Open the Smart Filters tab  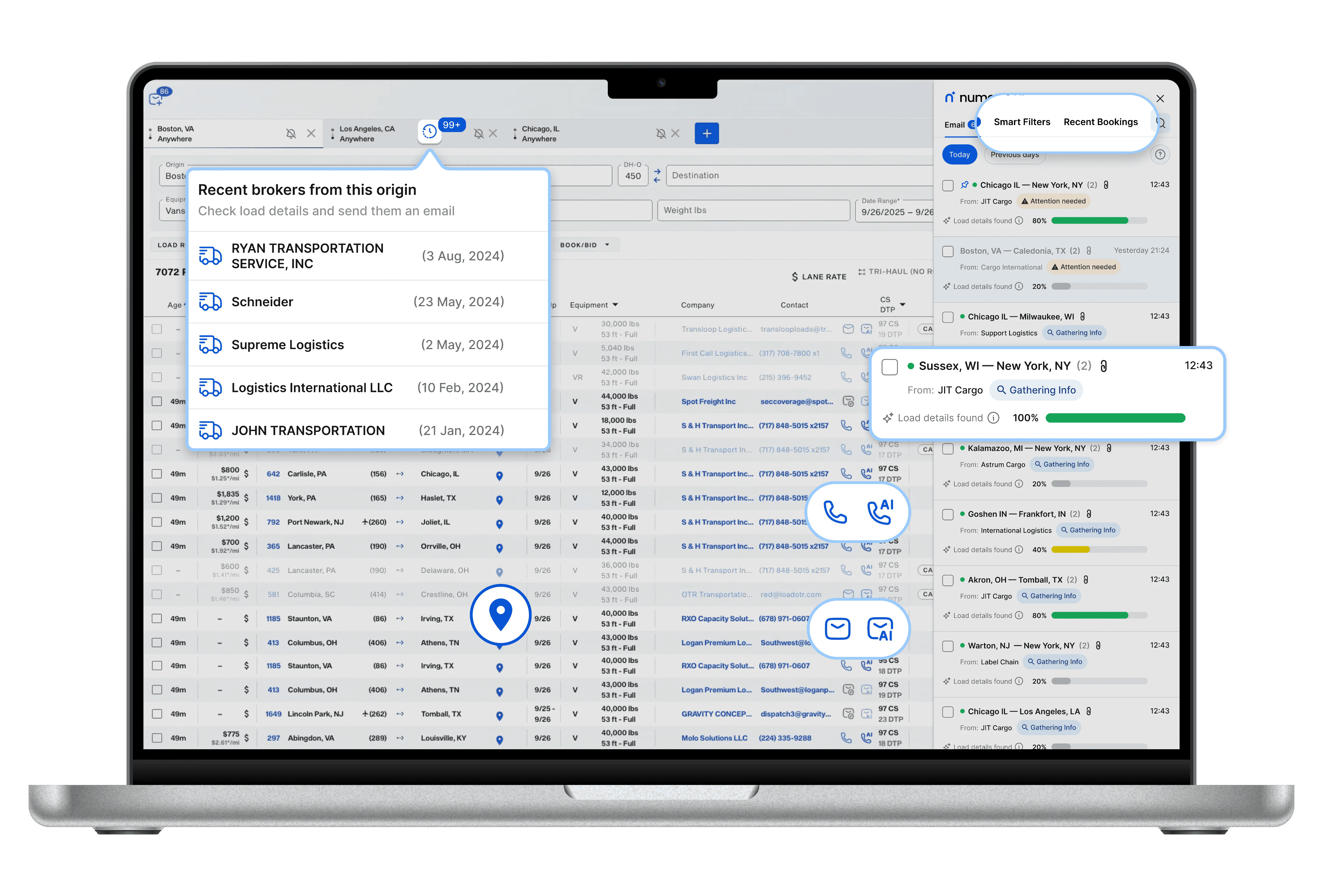point(1021,122)
